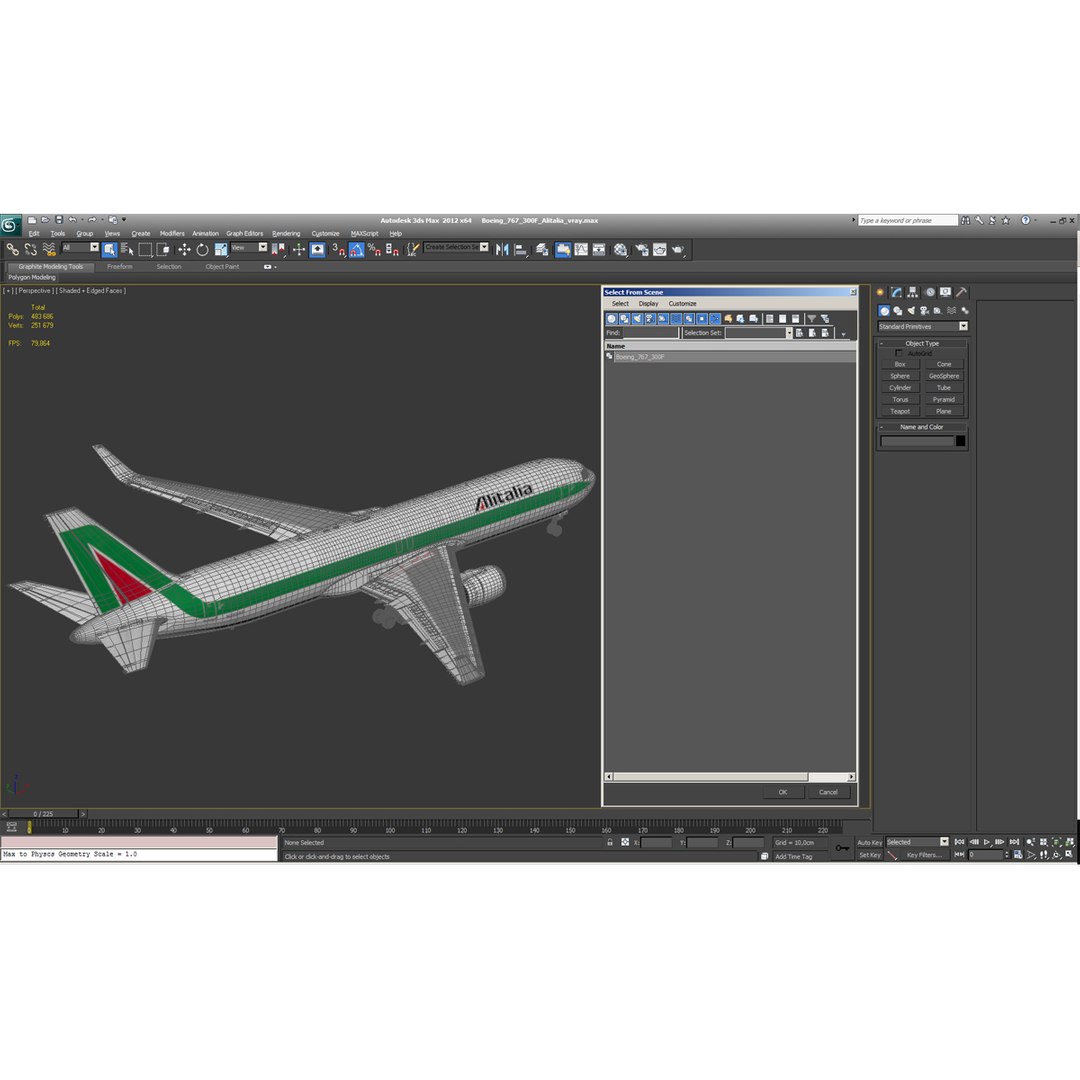Toggle Display Helpers filter in Select From Scene
The image size is (1080, 1080).
(663, 319)
